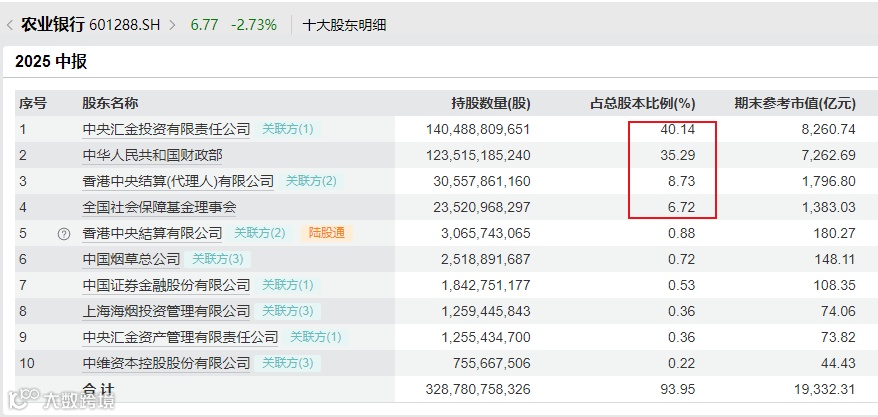Image resolution: width=878 pixels, height=417 pixels.
Task: Click ratio value 0.53
Action: pyautogui.click(x=681, y=285)
